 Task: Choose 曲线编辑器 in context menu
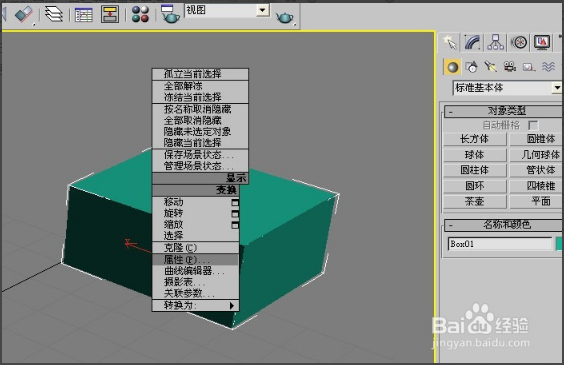(x=196, y=271)
